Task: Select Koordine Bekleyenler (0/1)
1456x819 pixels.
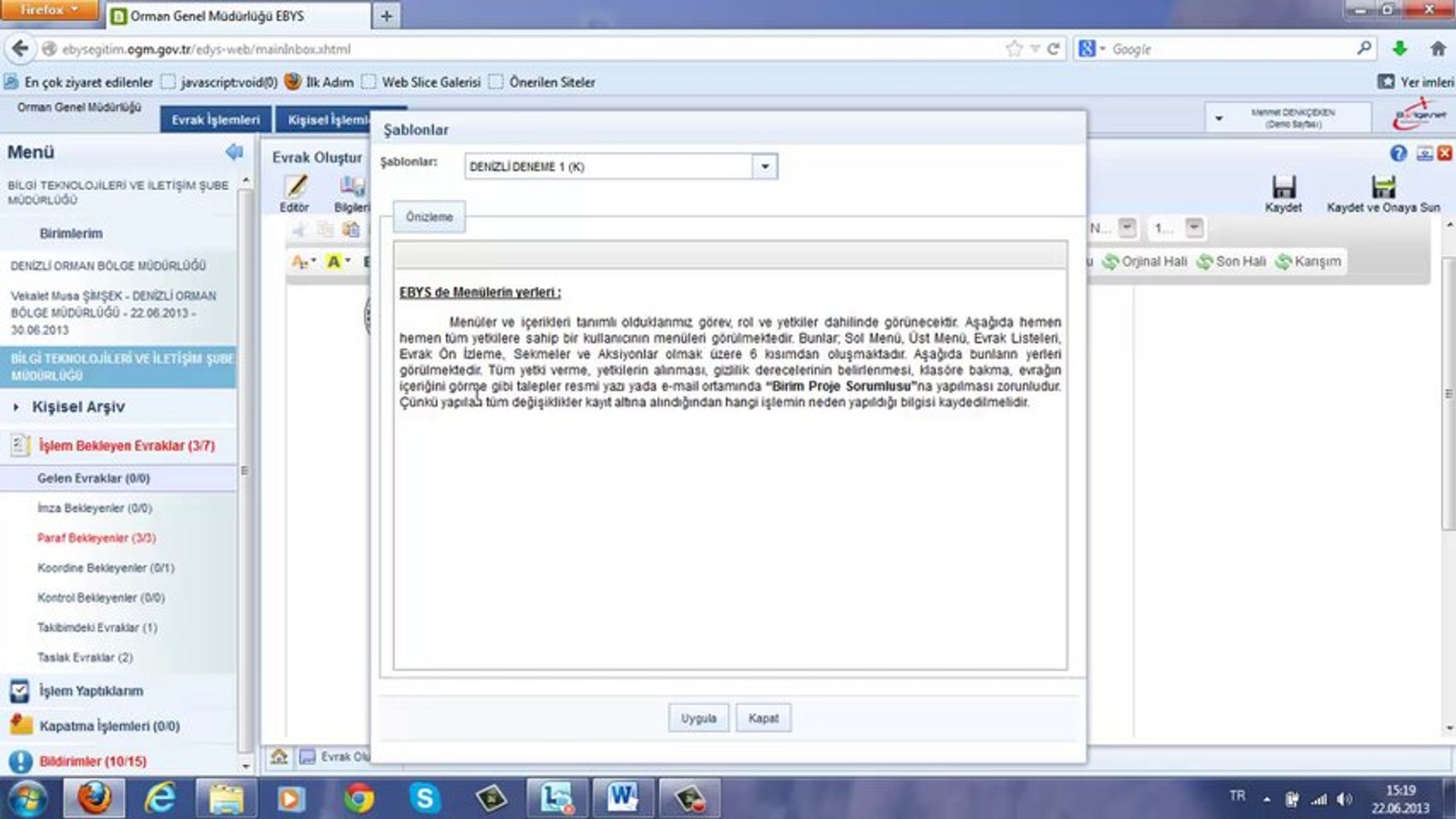Action: pyautogui.click(x=105, y=568)
